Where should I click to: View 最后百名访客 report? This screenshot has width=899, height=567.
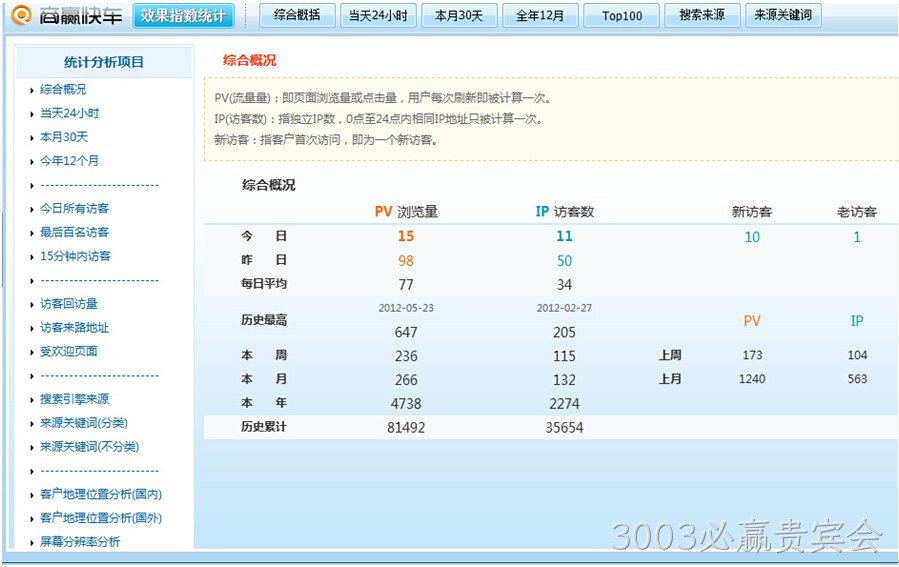(75, 232)
